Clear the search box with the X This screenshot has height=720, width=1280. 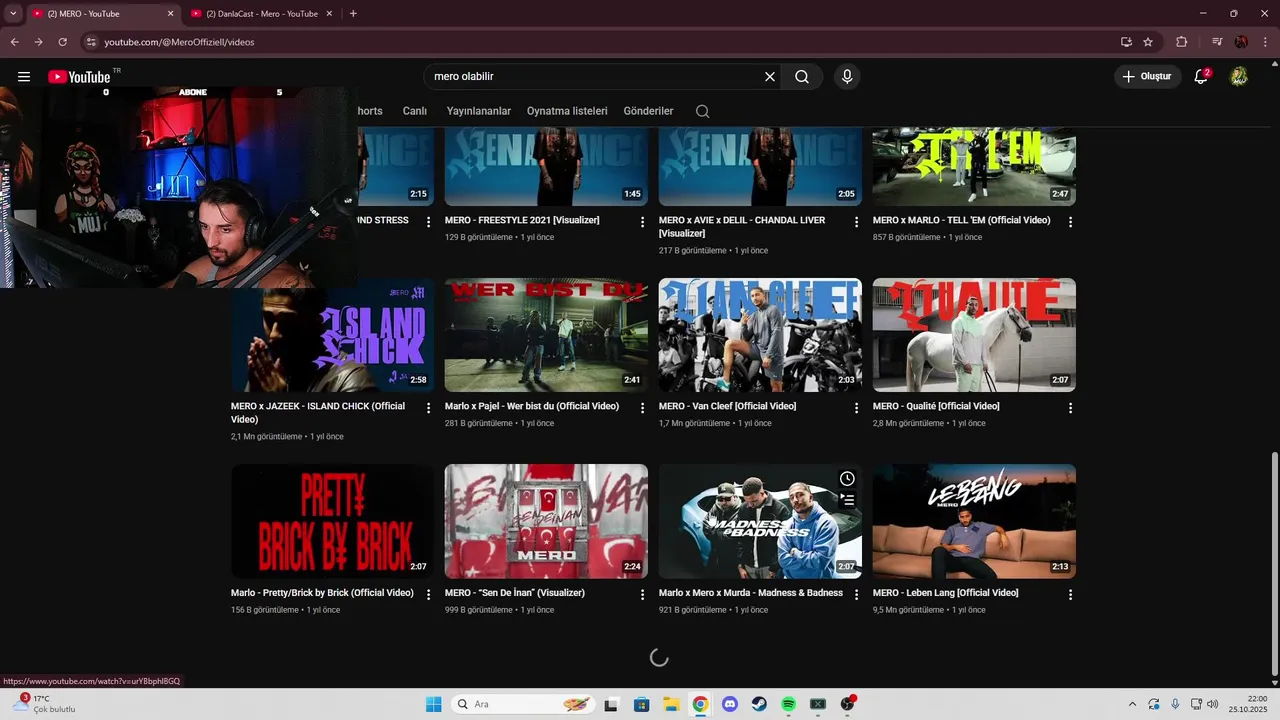click(x=770, y=77)
